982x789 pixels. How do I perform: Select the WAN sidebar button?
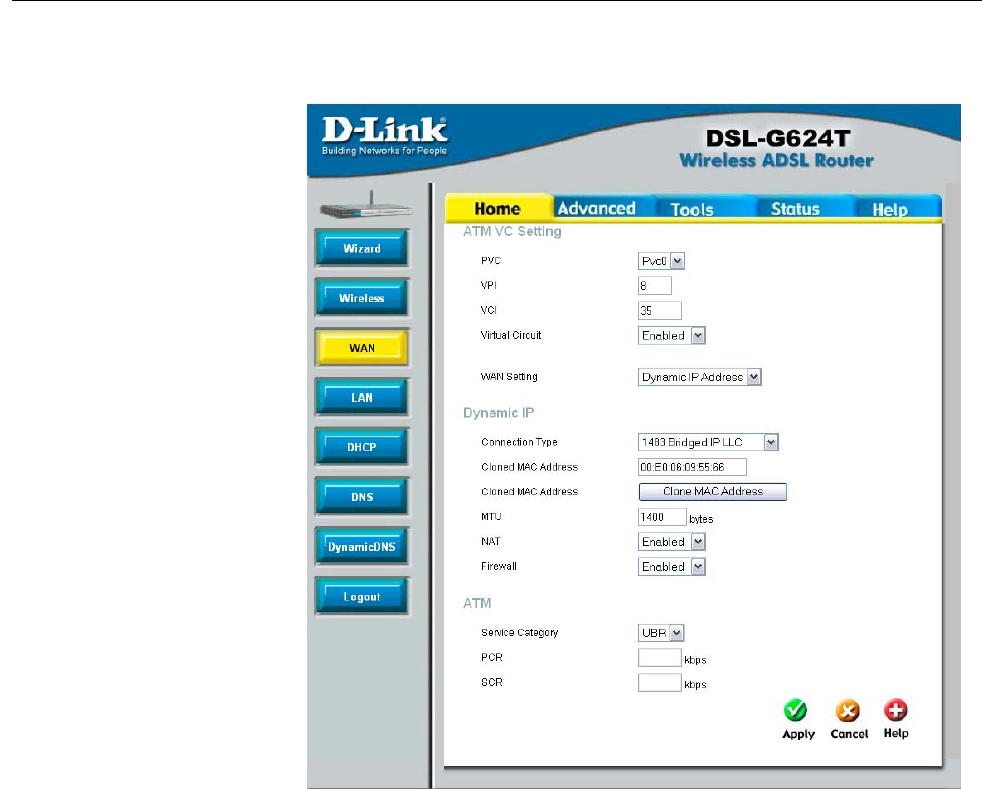(362, 348)
